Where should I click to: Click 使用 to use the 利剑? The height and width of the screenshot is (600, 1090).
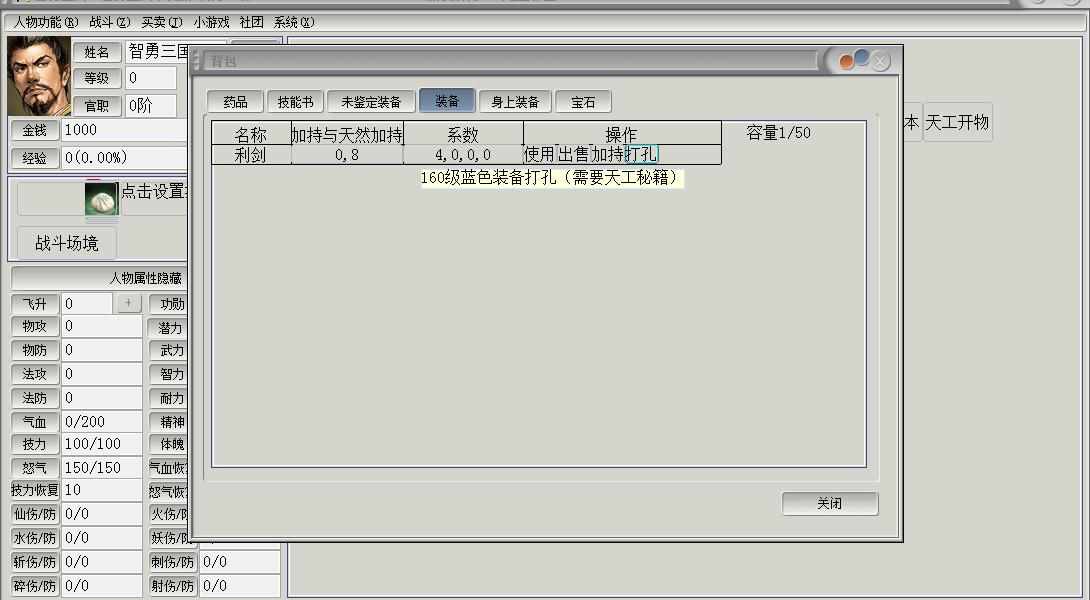pyautogui.click(x=539, y=155)
